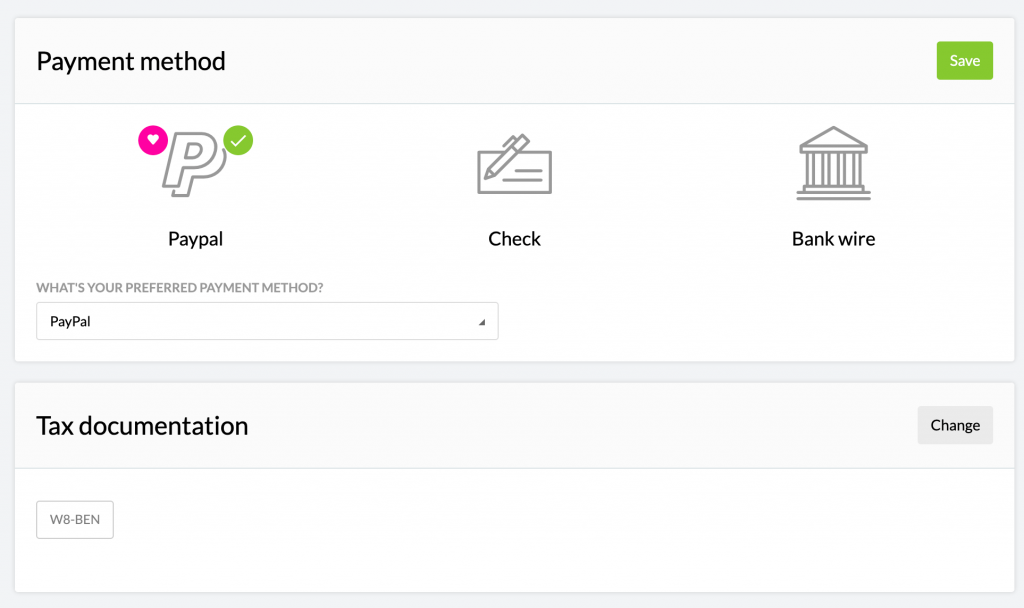Click the Bank wire label text
The height and width of the screenshot is (608, 1024).
[x=833, y=239]
